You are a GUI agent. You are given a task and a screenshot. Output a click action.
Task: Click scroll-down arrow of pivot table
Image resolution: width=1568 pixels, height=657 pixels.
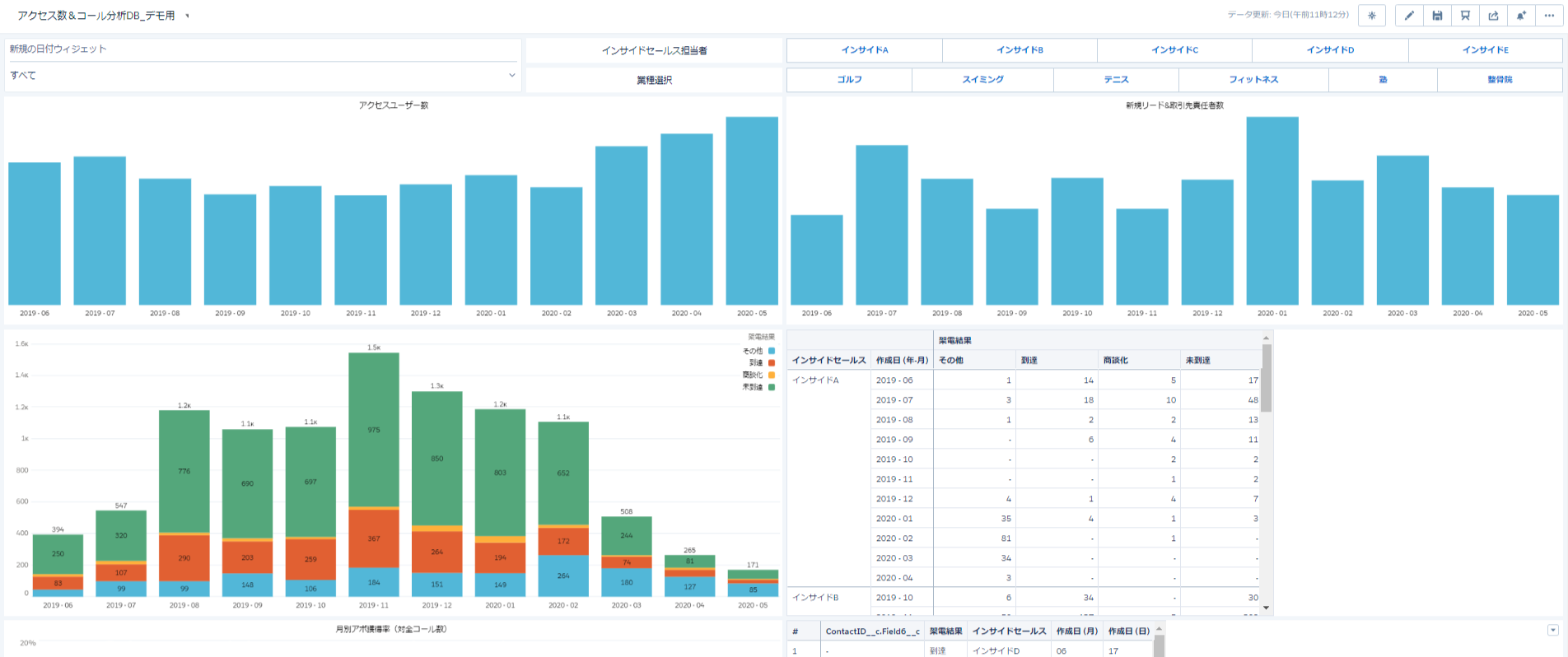pos(1266,608)
